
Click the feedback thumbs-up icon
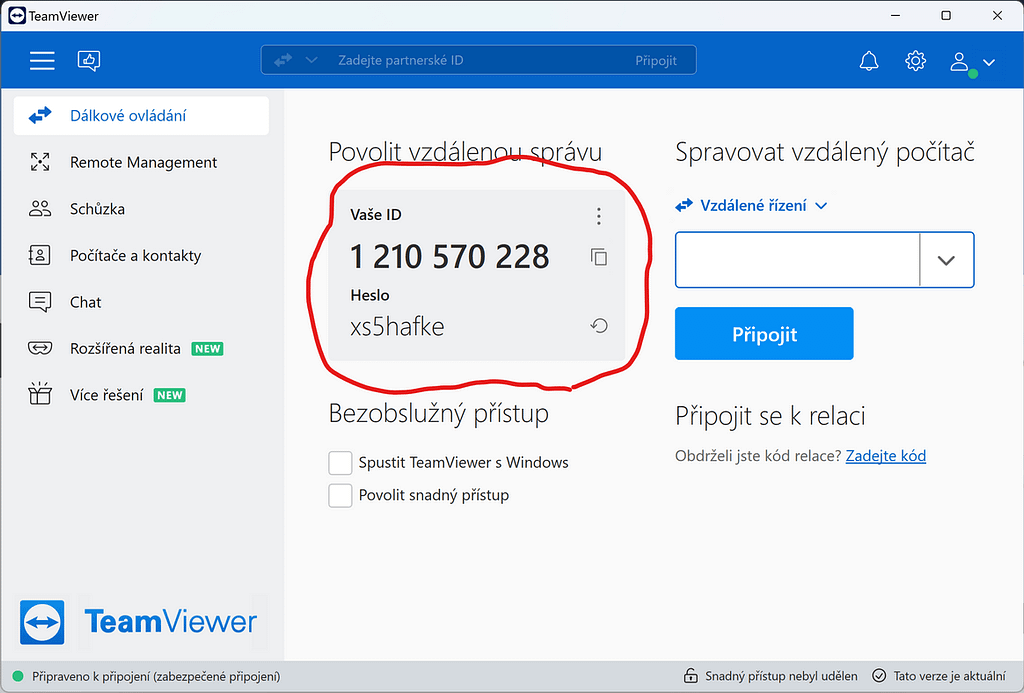click(x=89, y=61)
